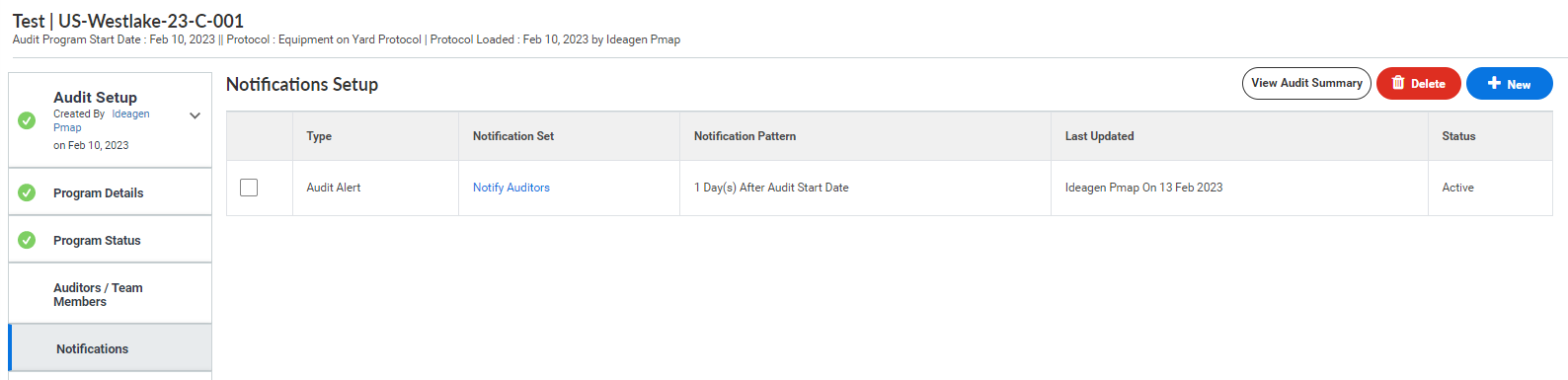The width and height of the screenshot is (1568, 380).
Task: Click the Status column header
Action: 1458,136
